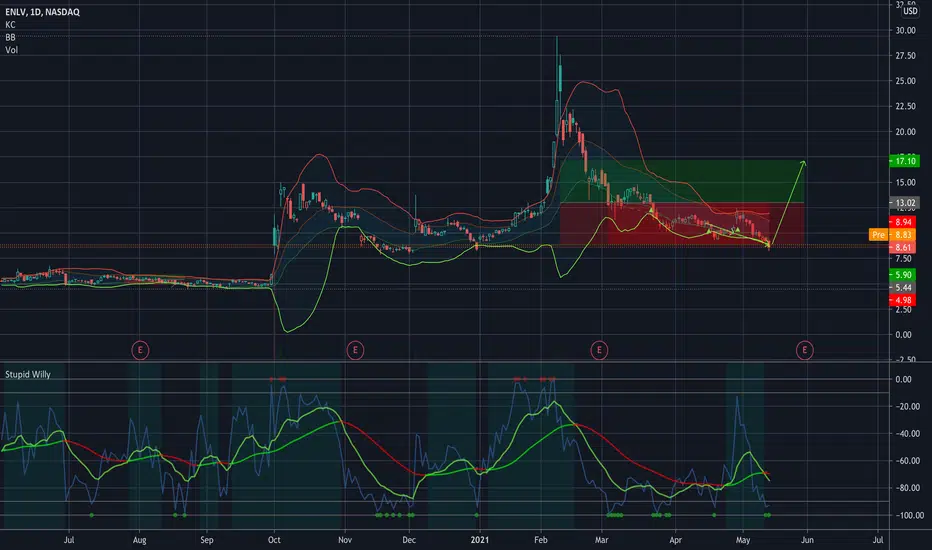Click the -40.00 value on indicator axis

pyautogui.click(x=907, y=434)
